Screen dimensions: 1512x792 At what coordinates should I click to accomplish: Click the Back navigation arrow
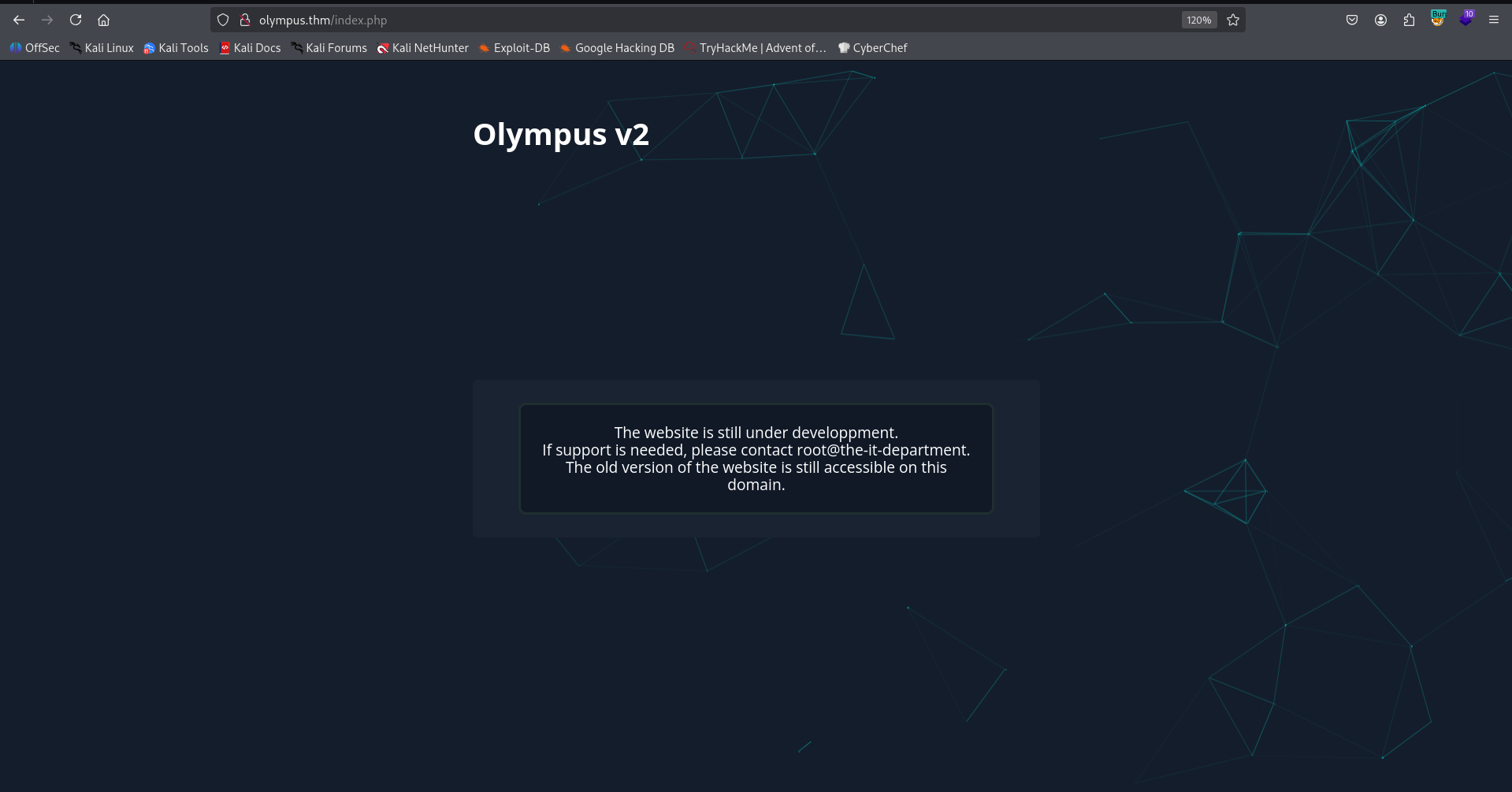click(18, 20)
